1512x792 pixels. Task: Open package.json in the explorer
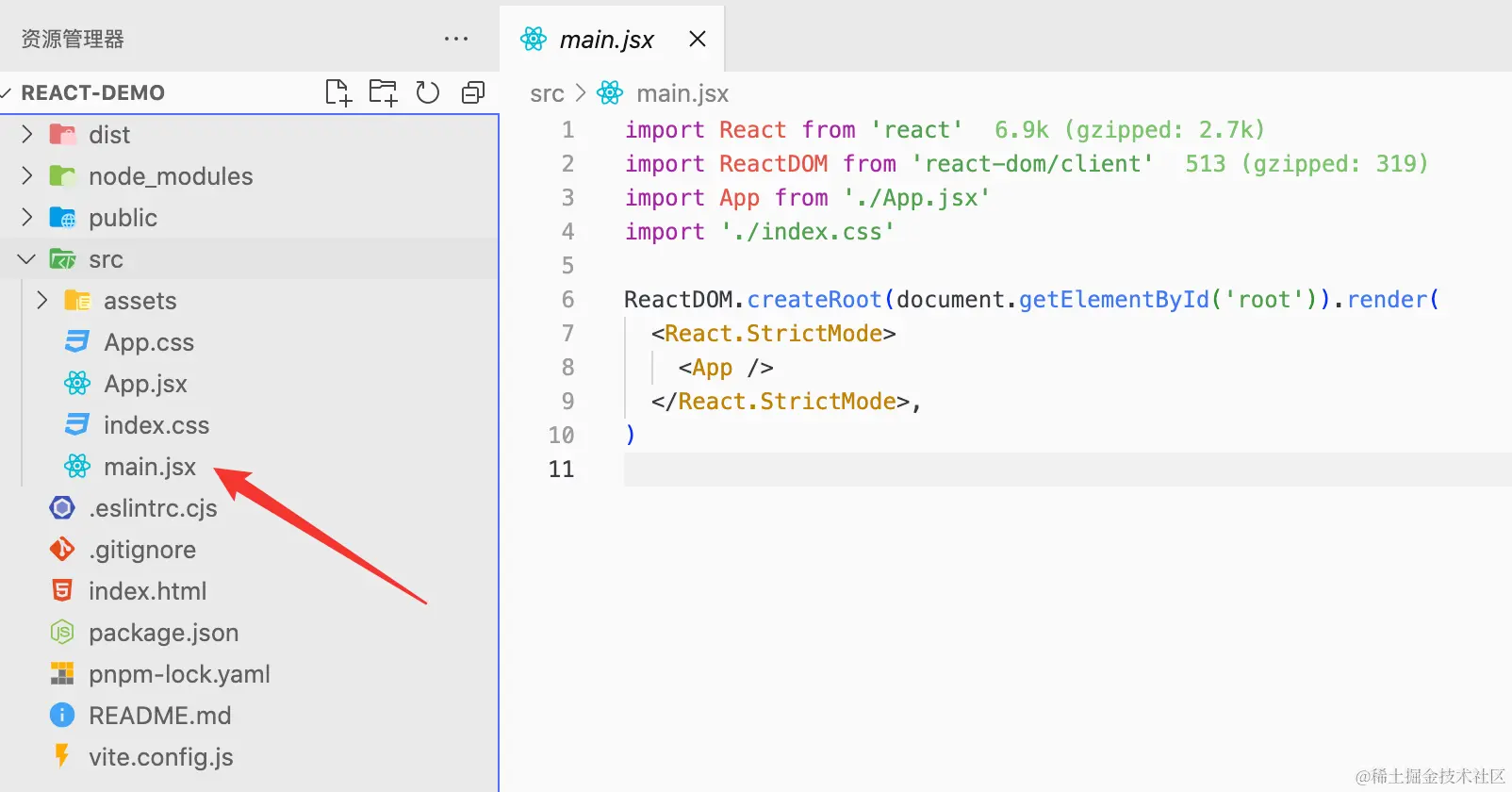(x=163, y=633)
